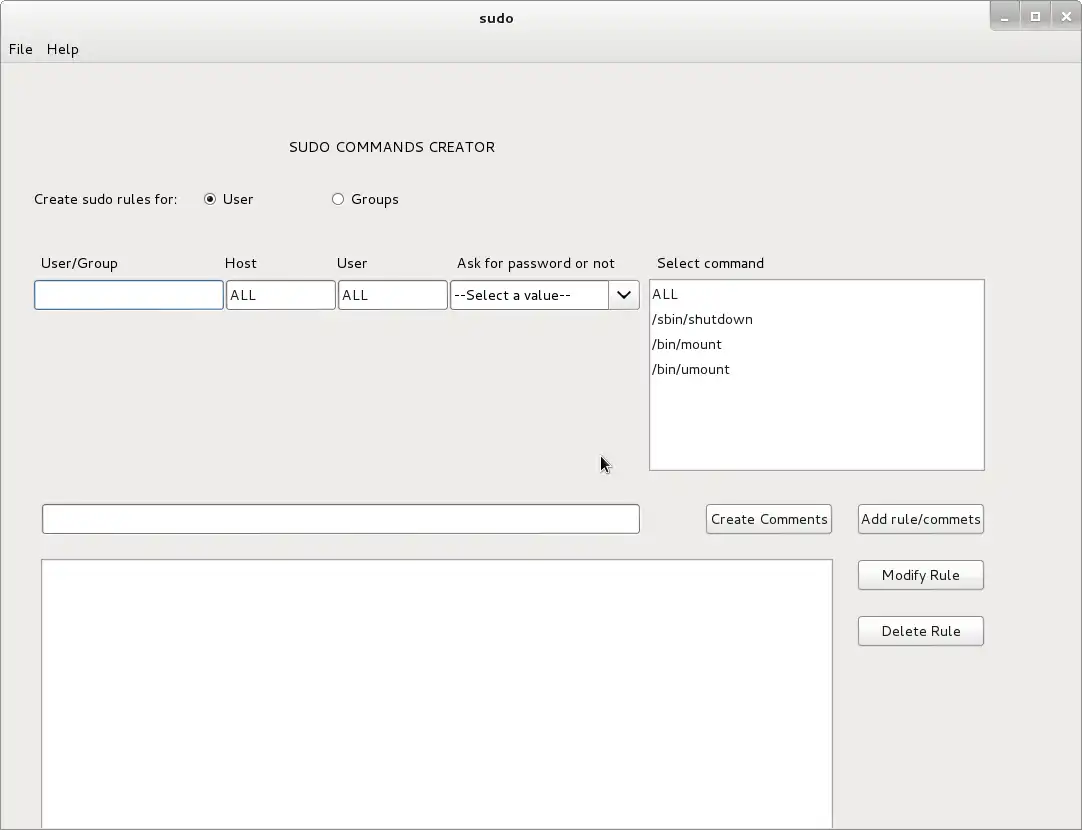Maximize the sudo window
Screen dimensions: 1082x830
coord(1035,16)
